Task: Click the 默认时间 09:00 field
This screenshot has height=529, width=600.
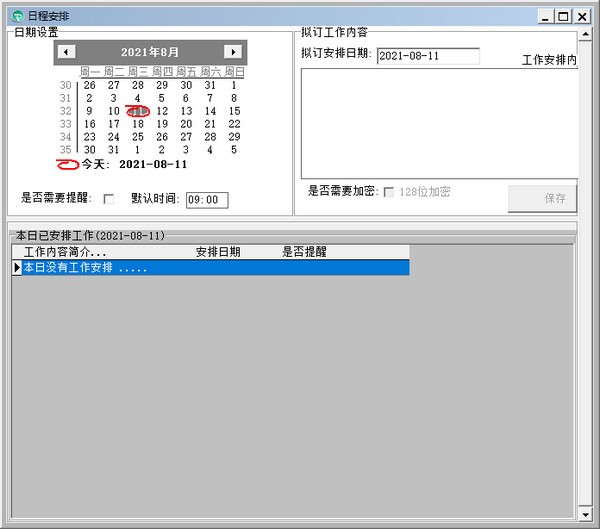Action: point(207,200)
